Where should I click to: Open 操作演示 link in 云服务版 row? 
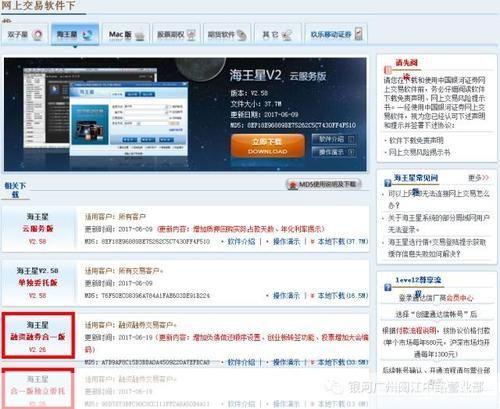[286, 241]
